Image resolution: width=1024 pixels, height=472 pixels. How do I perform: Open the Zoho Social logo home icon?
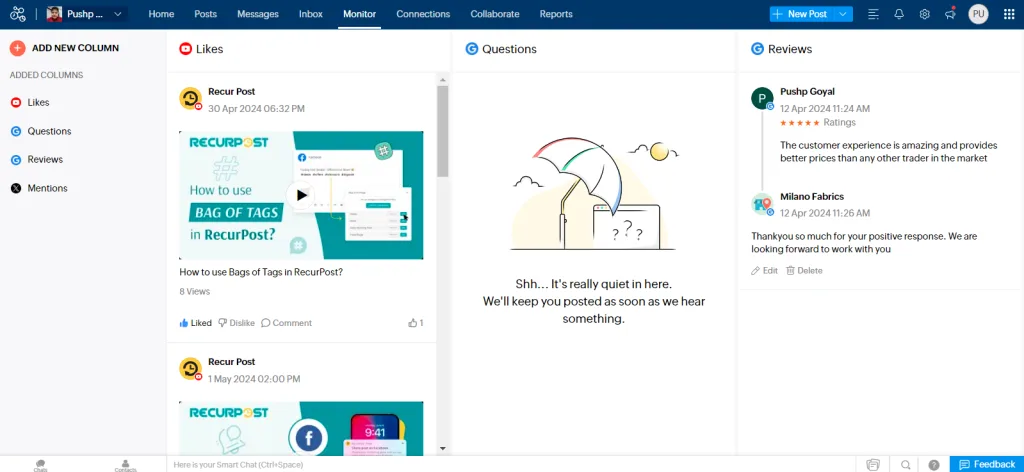click(18, 14)
